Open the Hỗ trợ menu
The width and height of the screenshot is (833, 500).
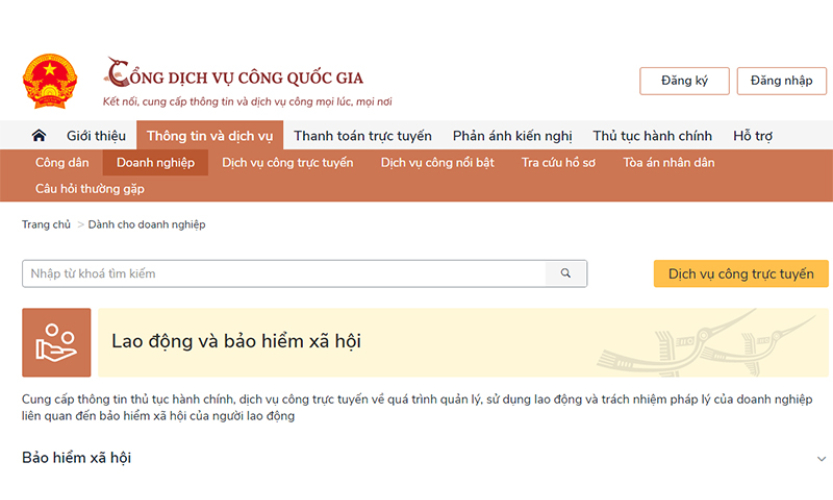pos(753,136)
